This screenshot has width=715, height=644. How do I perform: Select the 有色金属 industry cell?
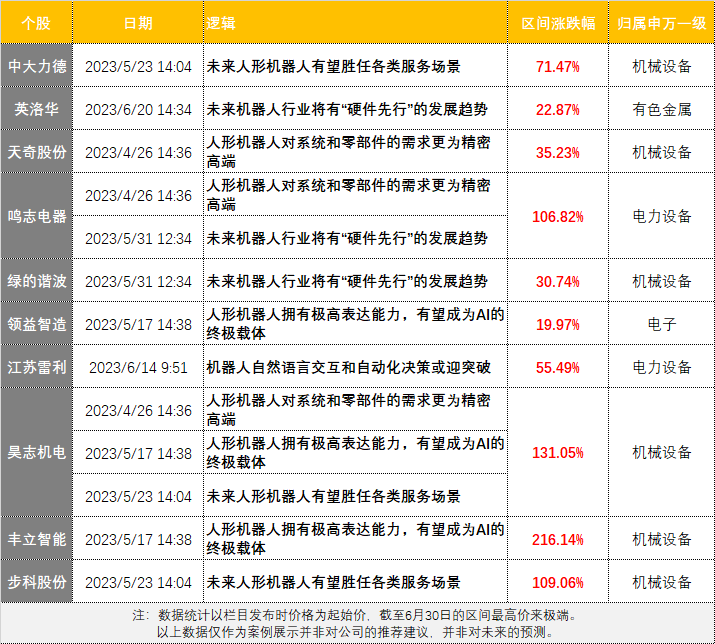(661, 109)
